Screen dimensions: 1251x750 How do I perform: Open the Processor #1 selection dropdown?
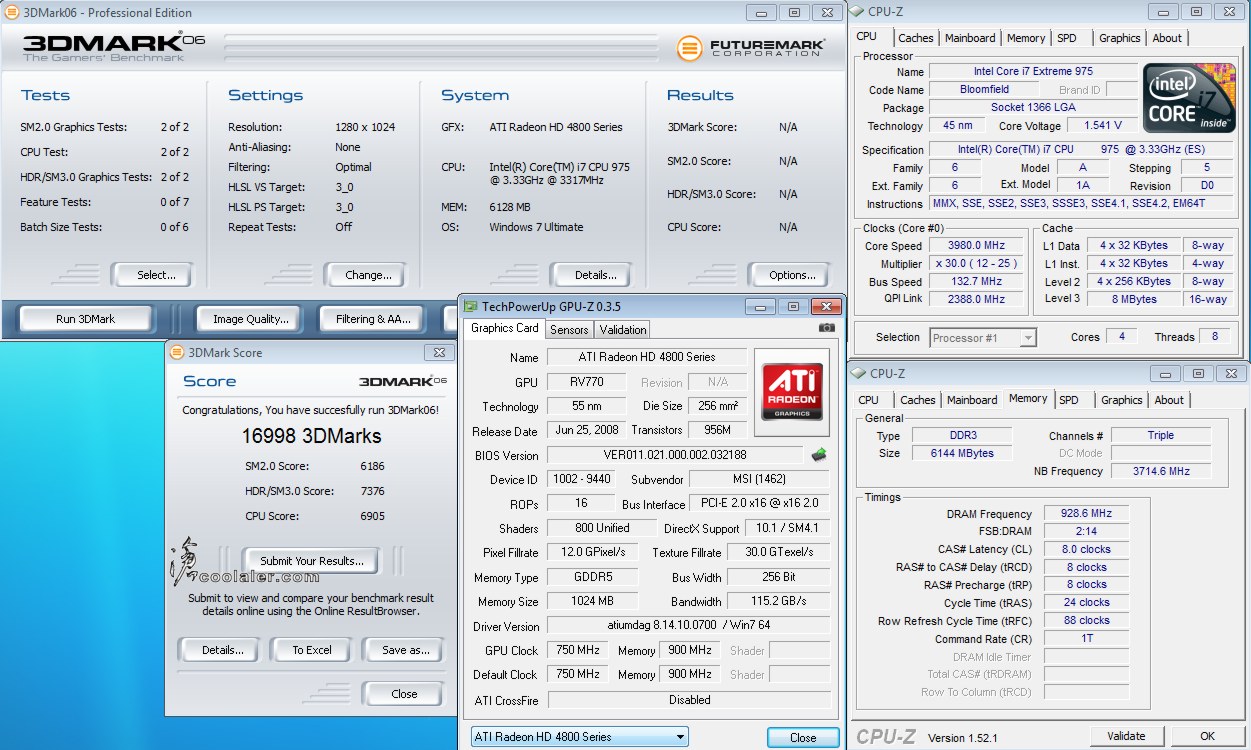(983, 338)
